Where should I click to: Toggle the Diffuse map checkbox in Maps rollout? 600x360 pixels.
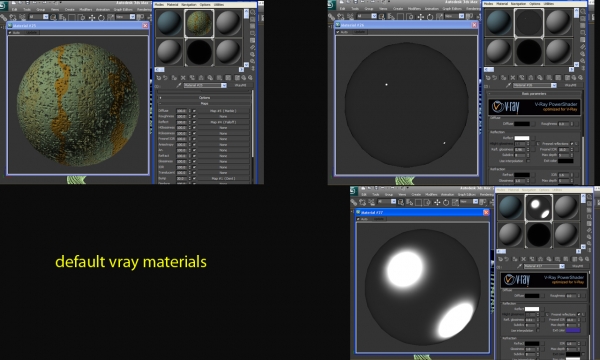pyautogui.click(x=194, y=111)
